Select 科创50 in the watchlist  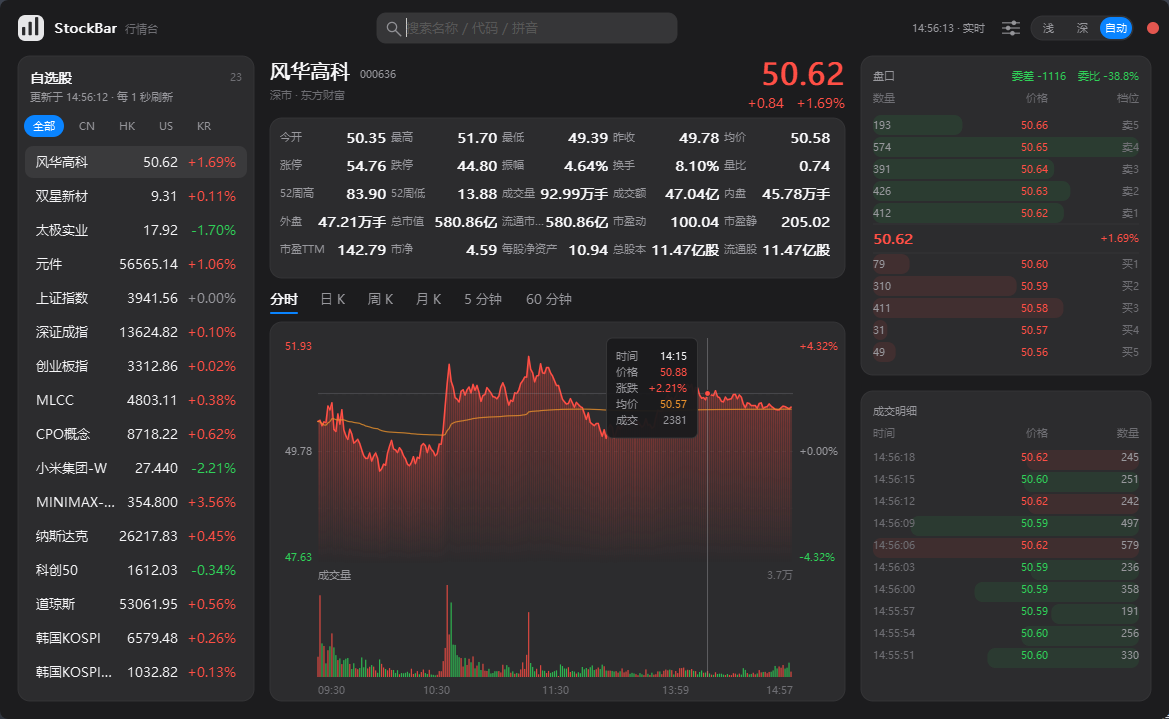(136, 570)
